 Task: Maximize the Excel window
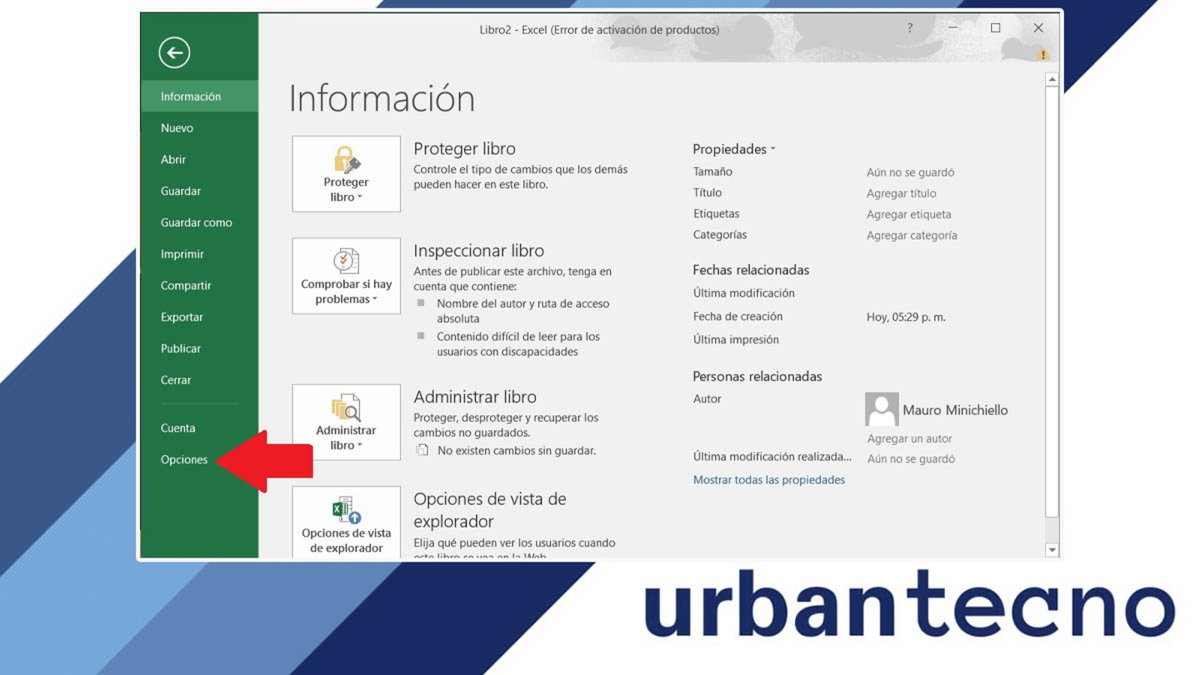tap(995, 28)
